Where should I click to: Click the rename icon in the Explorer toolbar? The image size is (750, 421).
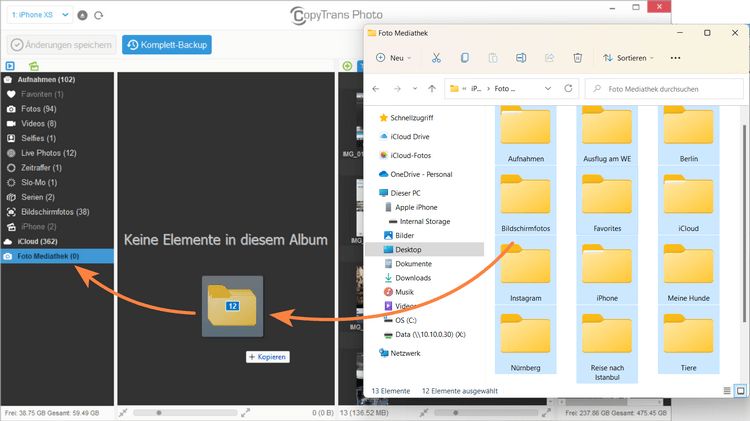(x=521, y=58)
